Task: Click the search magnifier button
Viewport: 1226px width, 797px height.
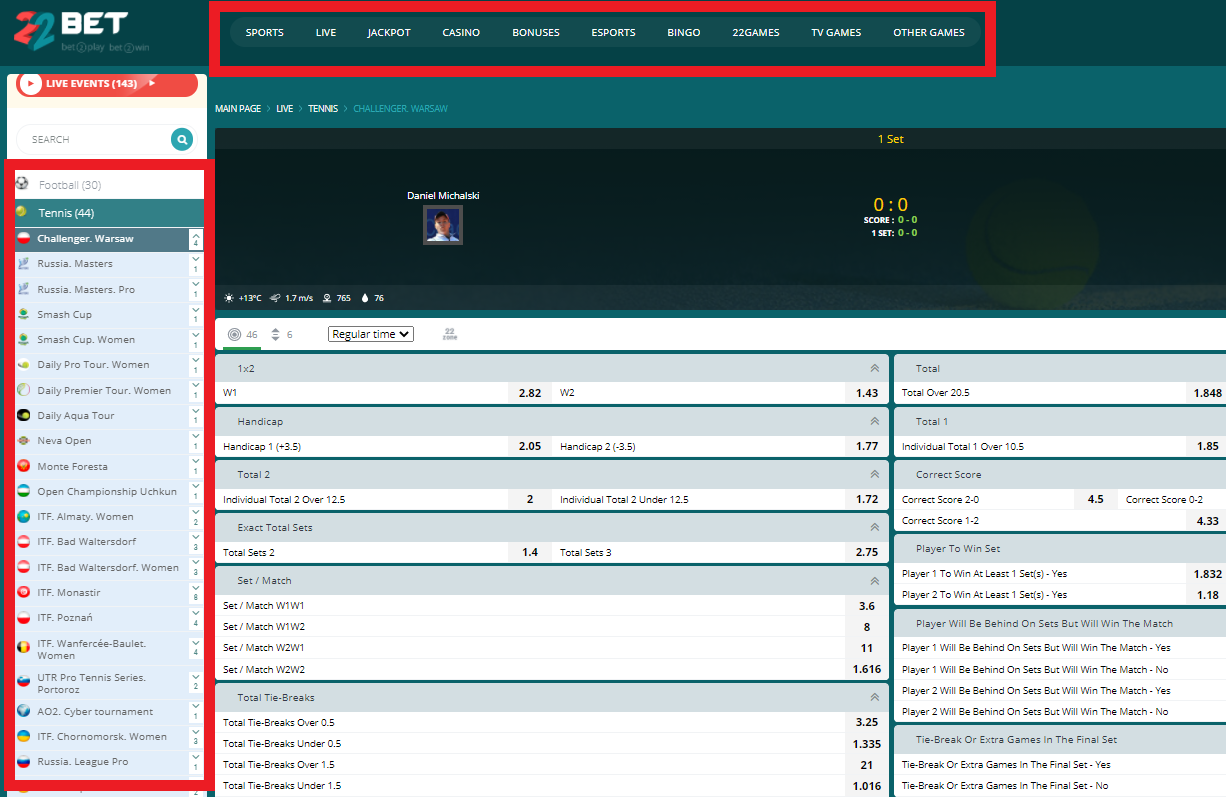Action: 182,140
